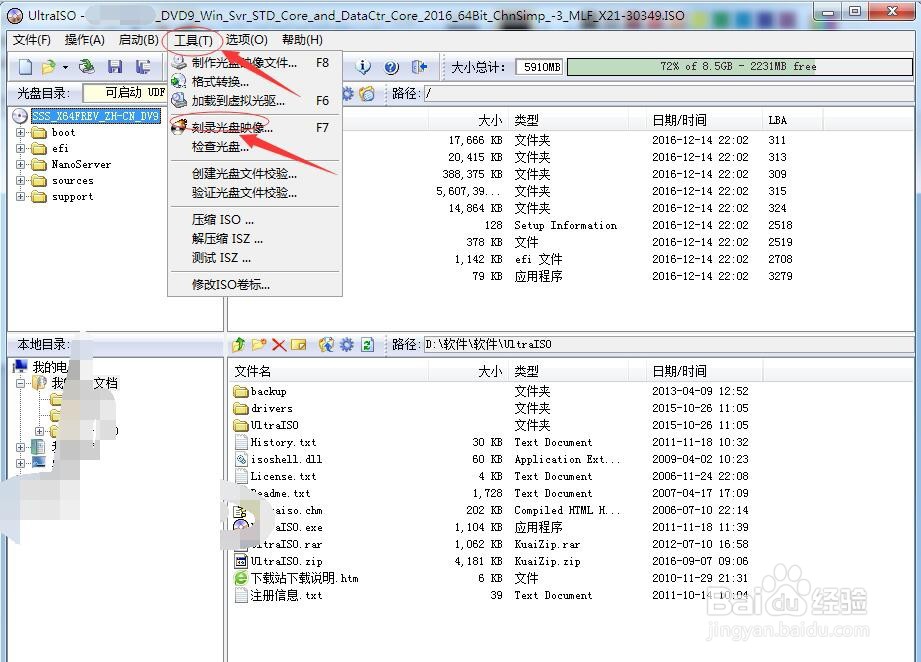This screenshot has height=662, width=921.
Task: Click the Open file folder icon
Action: [x=49, y=67]
